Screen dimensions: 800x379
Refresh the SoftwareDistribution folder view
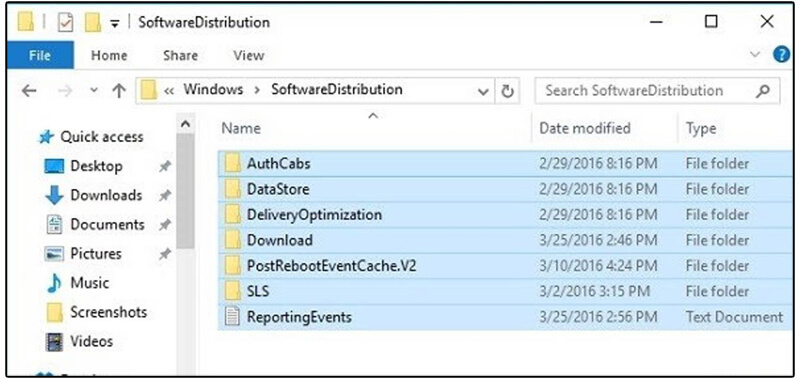pyautogui.click(x=507, y=91)
